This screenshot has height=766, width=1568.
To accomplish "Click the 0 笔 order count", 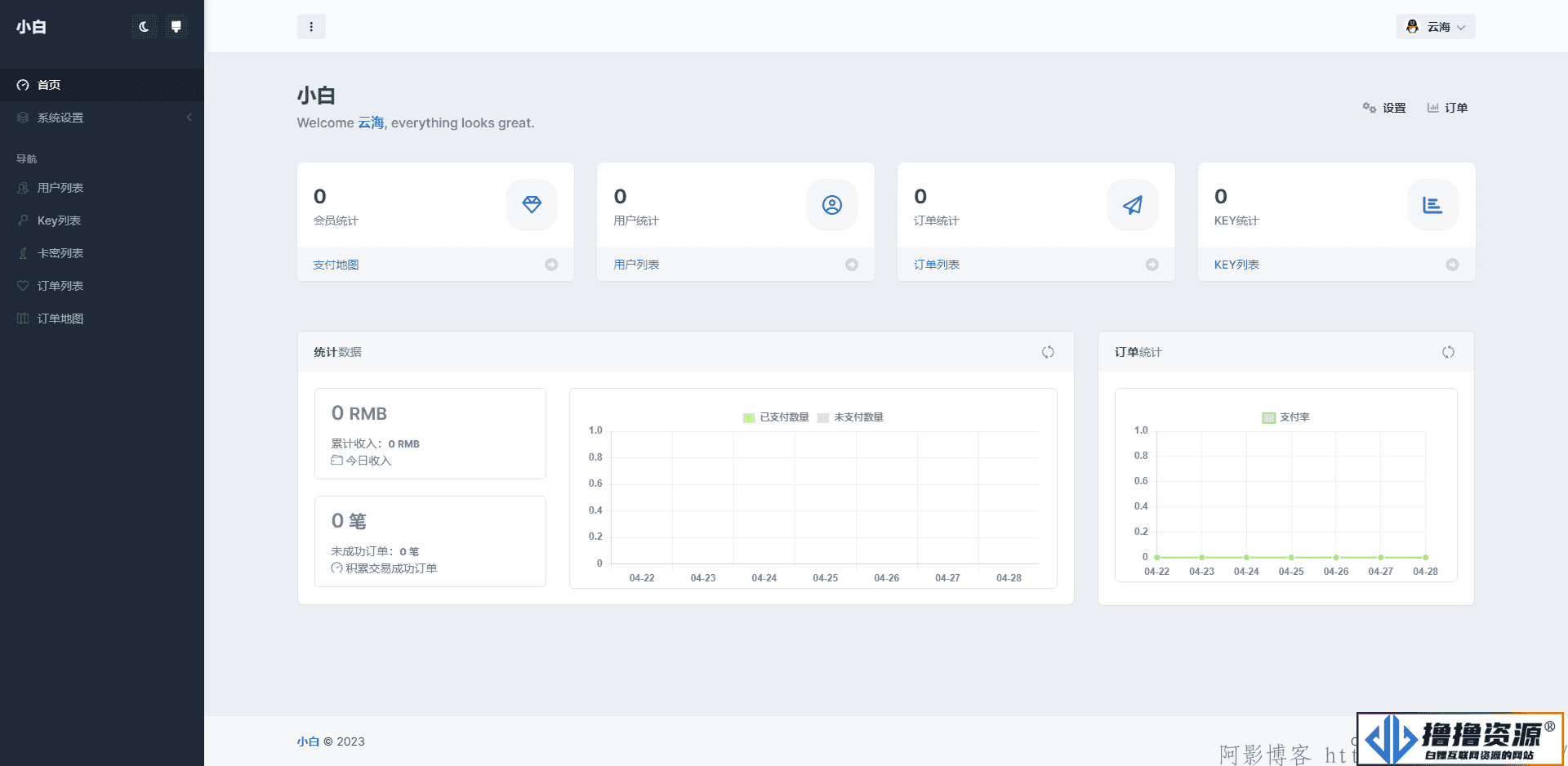I will 349,521.
